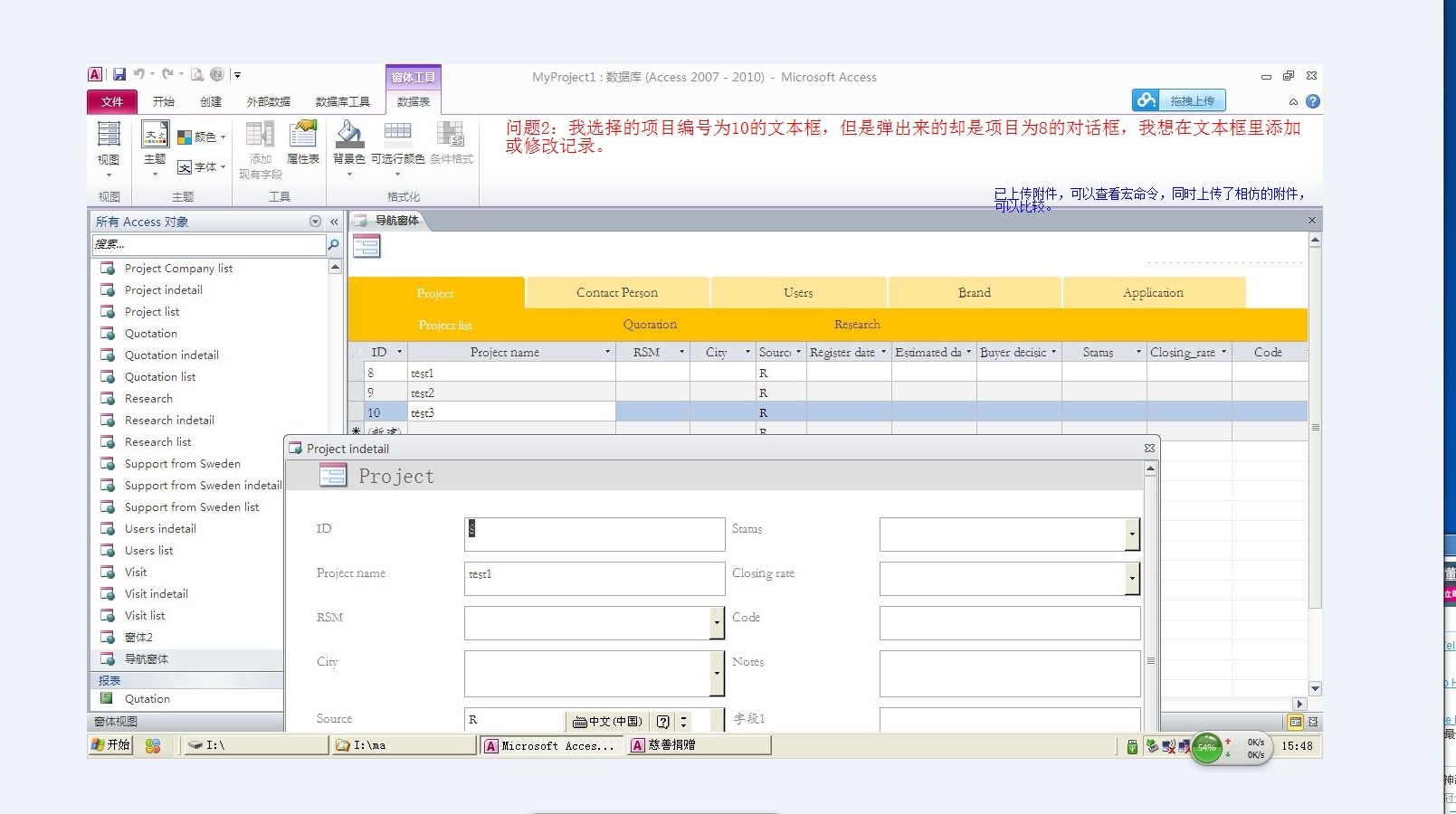Screen dimensions: 1456x814
Task: Open Quotation indetail form in navigation pane
Action: [172, 355]
